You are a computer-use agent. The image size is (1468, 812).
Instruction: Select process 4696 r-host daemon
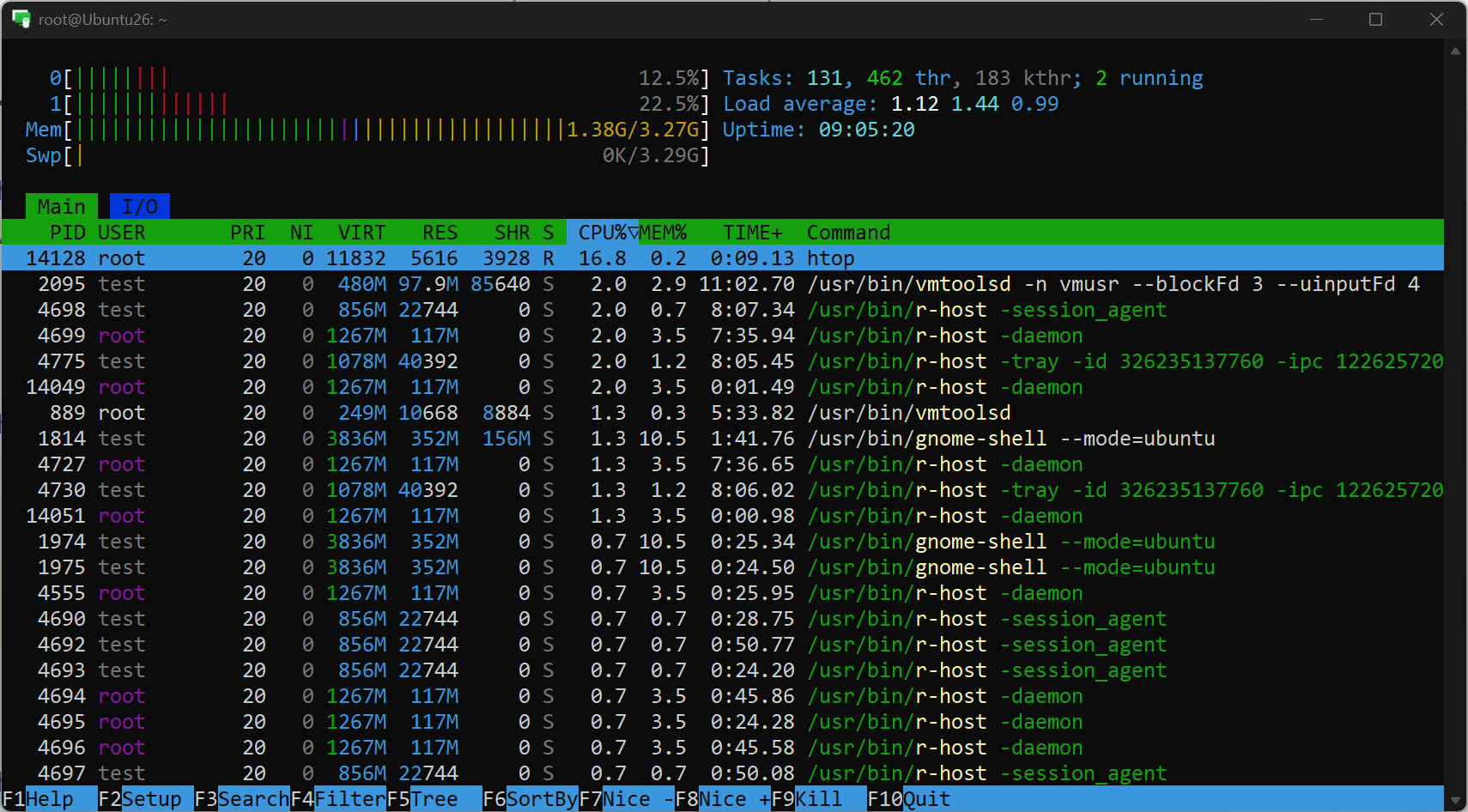tap(722, 748)
